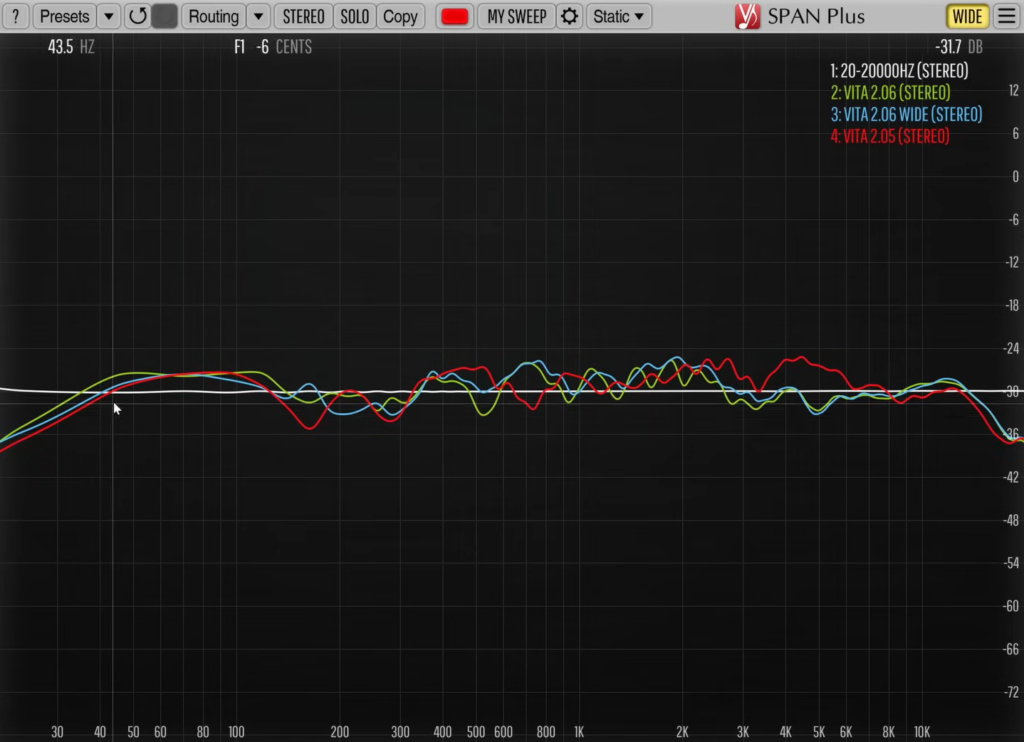Select legend entry 1: 20-20000HZ (STEREO)
This screenshot has width=1024, height=742.
(x=899, y=71)
